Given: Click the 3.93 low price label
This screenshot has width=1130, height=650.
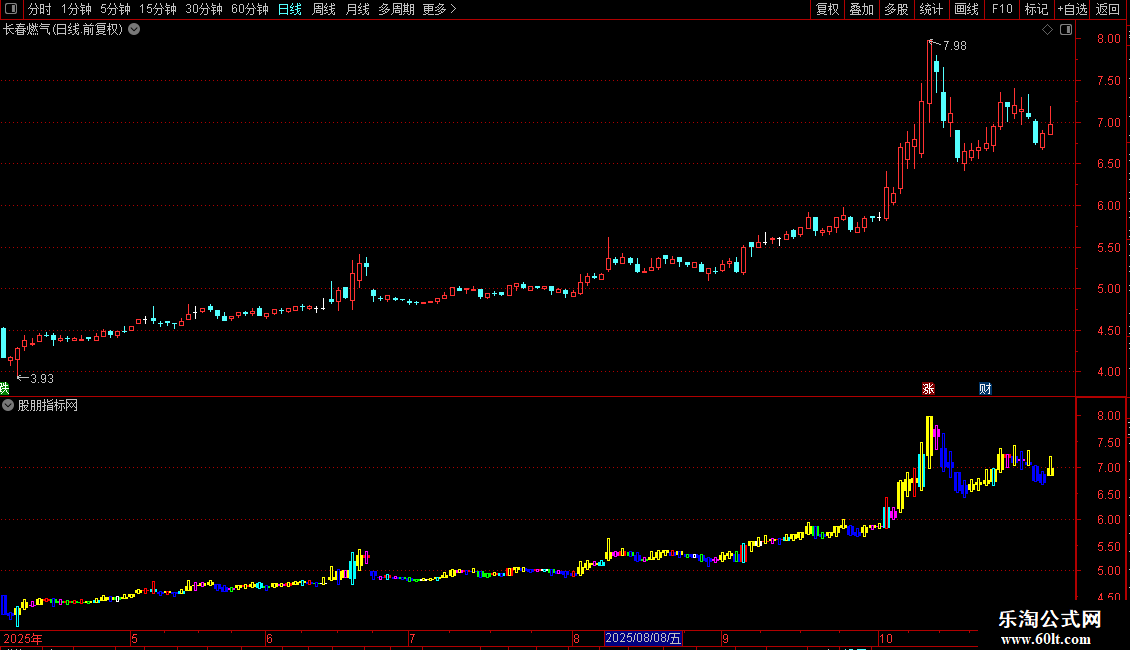Looking at the screenshot, I should pyautogui.click(x=42, y=378).
